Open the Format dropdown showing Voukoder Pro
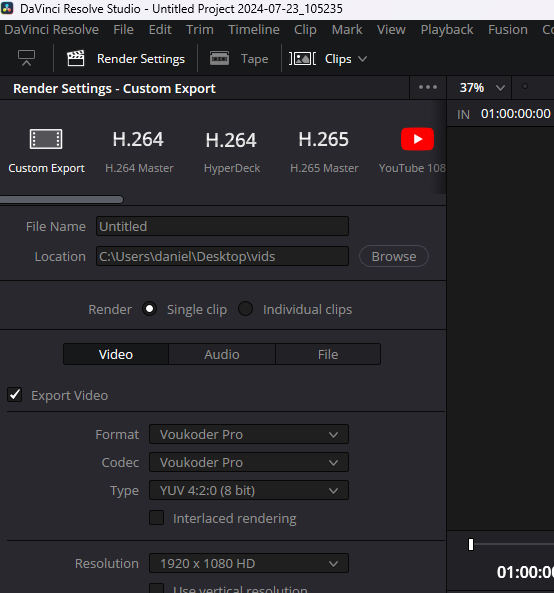This screenshot has width=554, height=593. point(249,434)
